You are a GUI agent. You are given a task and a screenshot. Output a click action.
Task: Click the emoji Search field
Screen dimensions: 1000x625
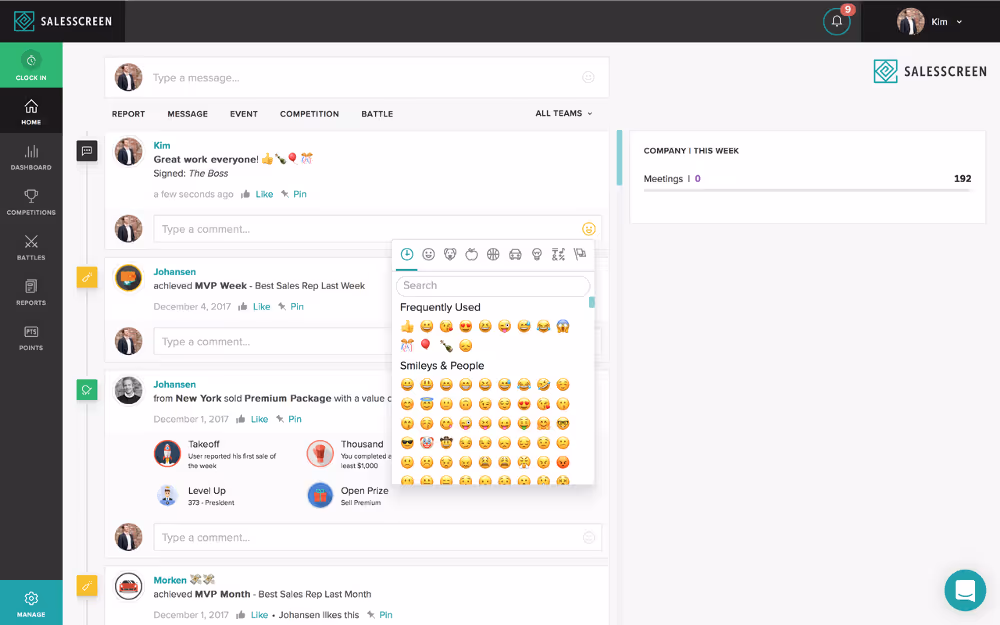[493, 286]
